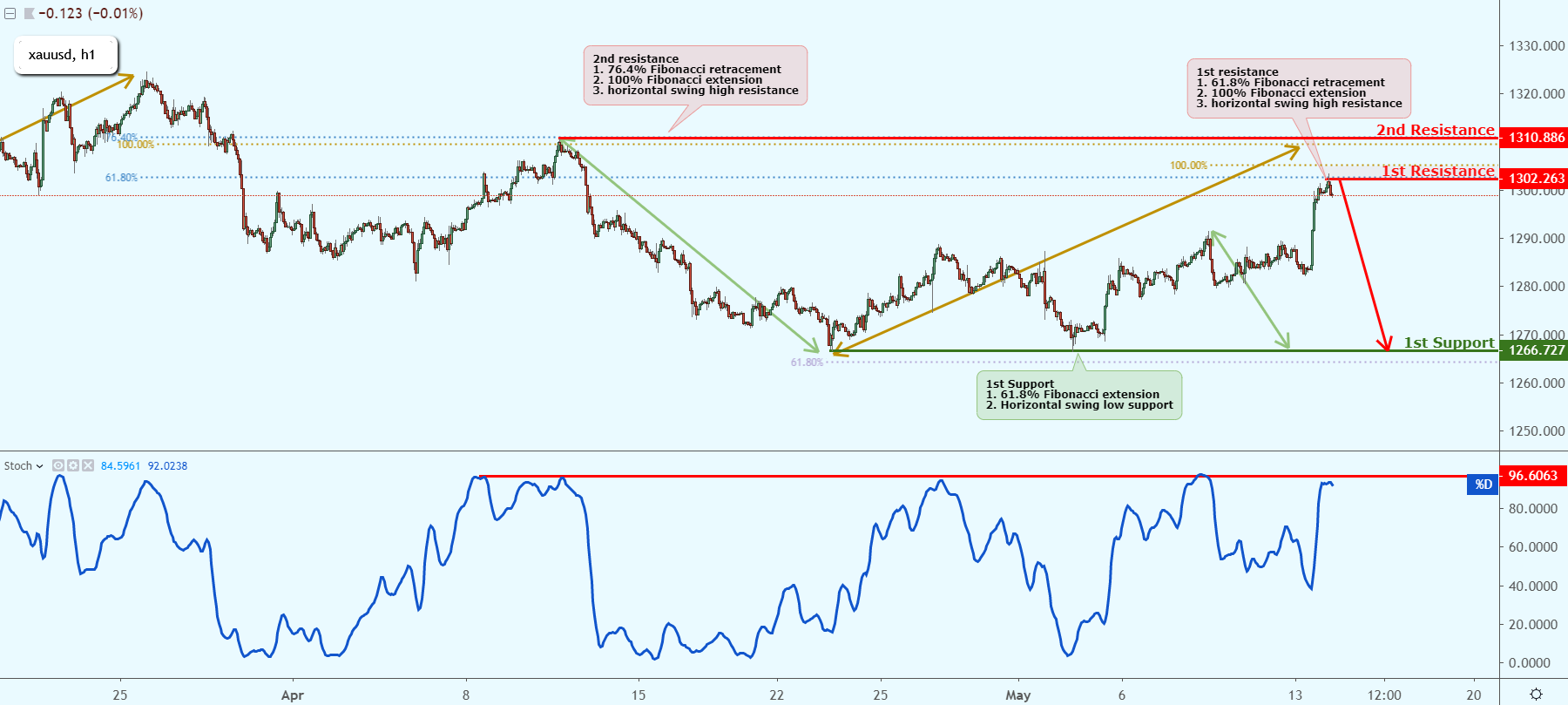Click the 1302.263 price label
This screenshot has height=705, width=1568.
(x=1536, y=179)
